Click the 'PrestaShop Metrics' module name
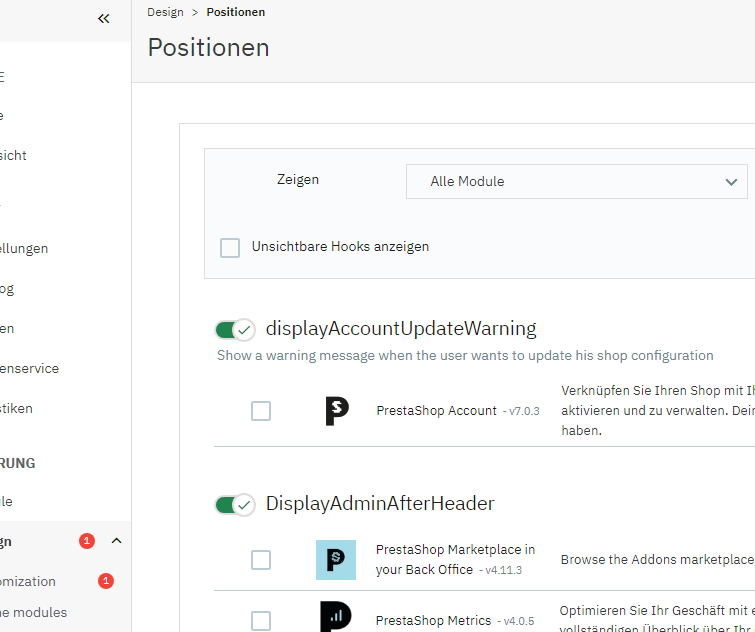Image resolution: width=755 pixels, height=632 pixels. pos(433,620)
